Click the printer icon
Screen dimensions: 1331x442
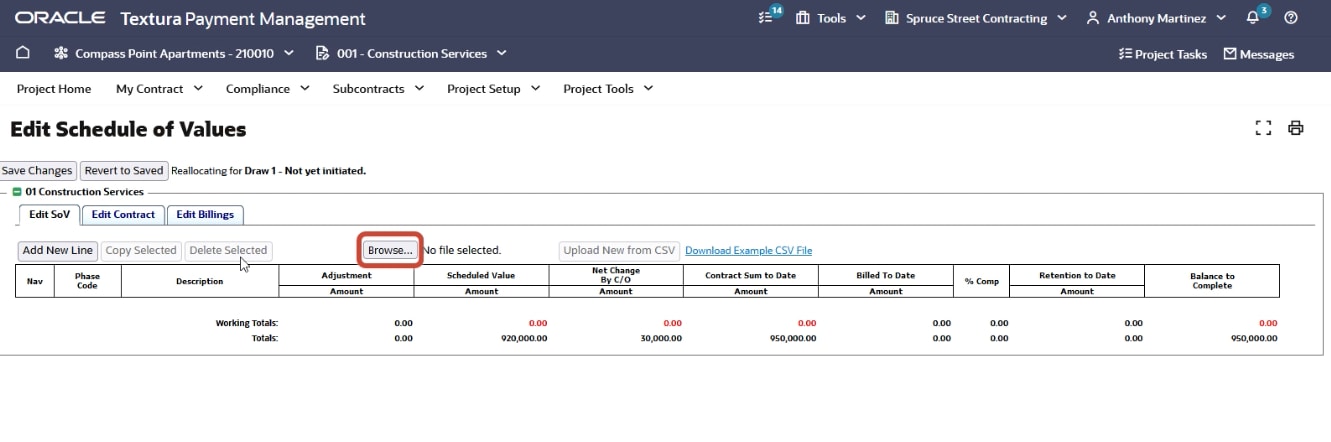point(1296,128)
